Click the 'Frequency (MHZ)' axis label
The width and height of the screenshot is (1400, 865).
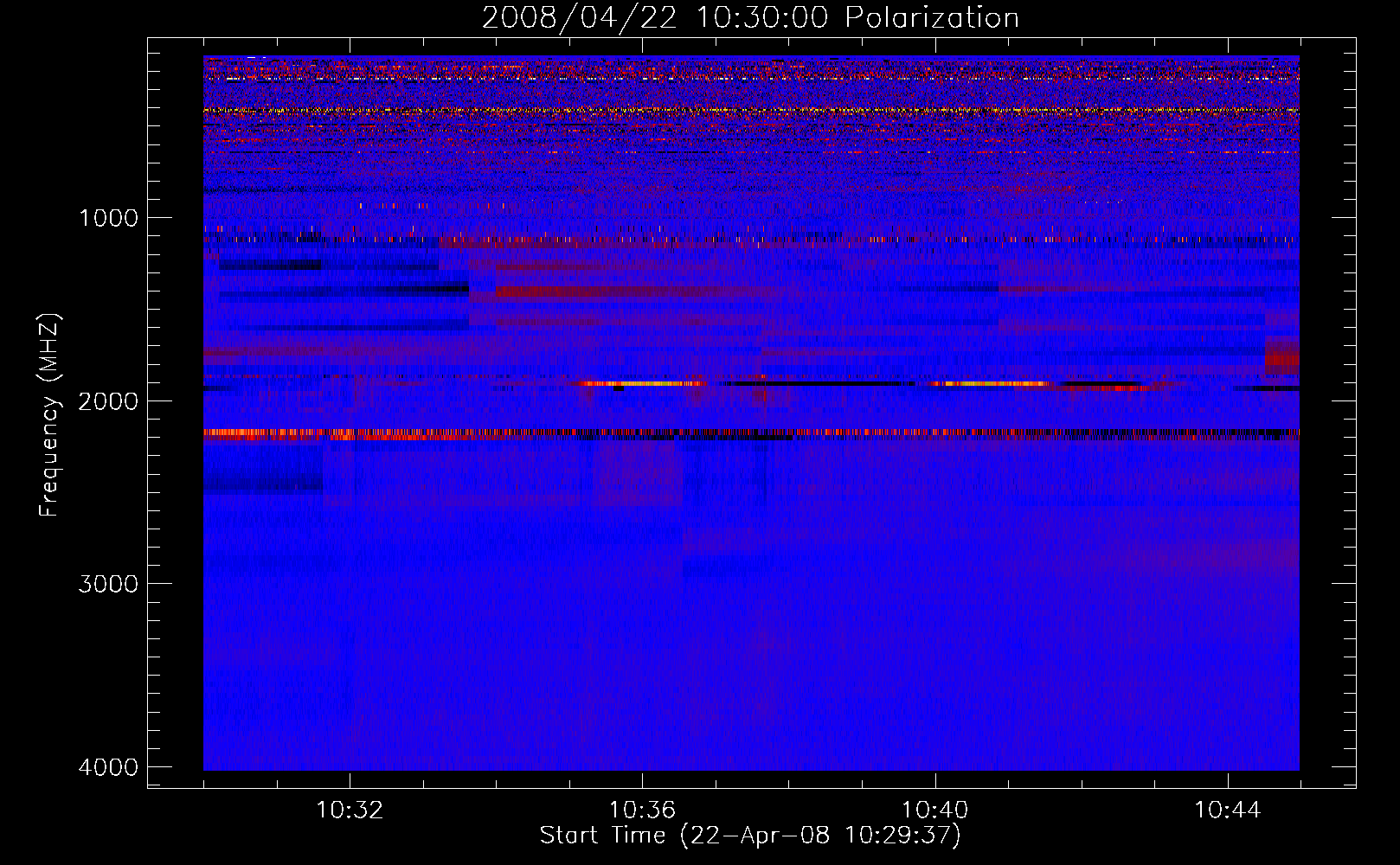50,415
